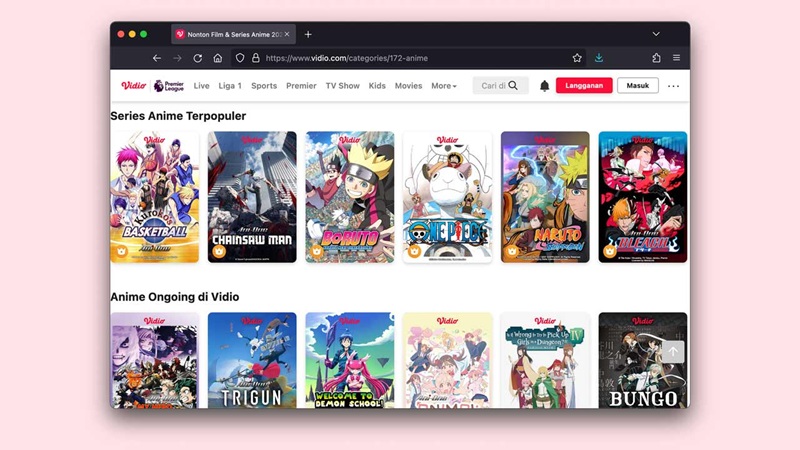Open the Firefox hamburger menu

pyautogui.click(x=677, y=58)
